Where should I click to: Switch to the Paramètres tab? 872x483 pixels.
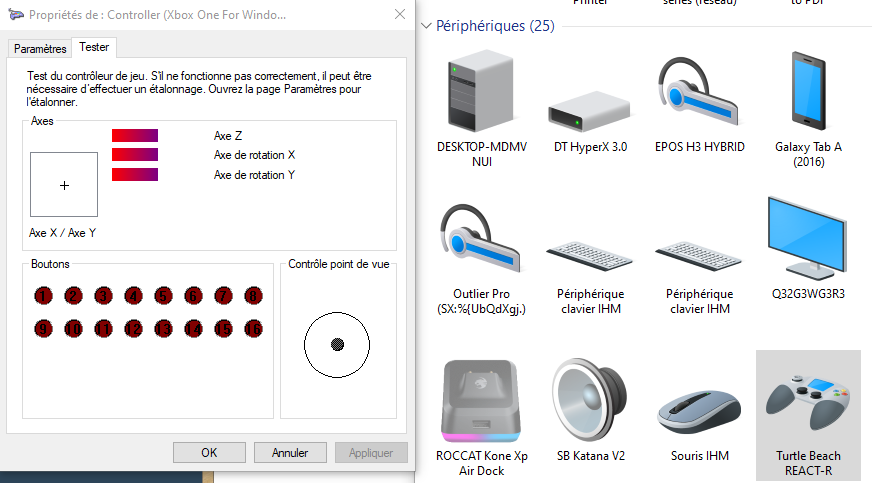40,49
